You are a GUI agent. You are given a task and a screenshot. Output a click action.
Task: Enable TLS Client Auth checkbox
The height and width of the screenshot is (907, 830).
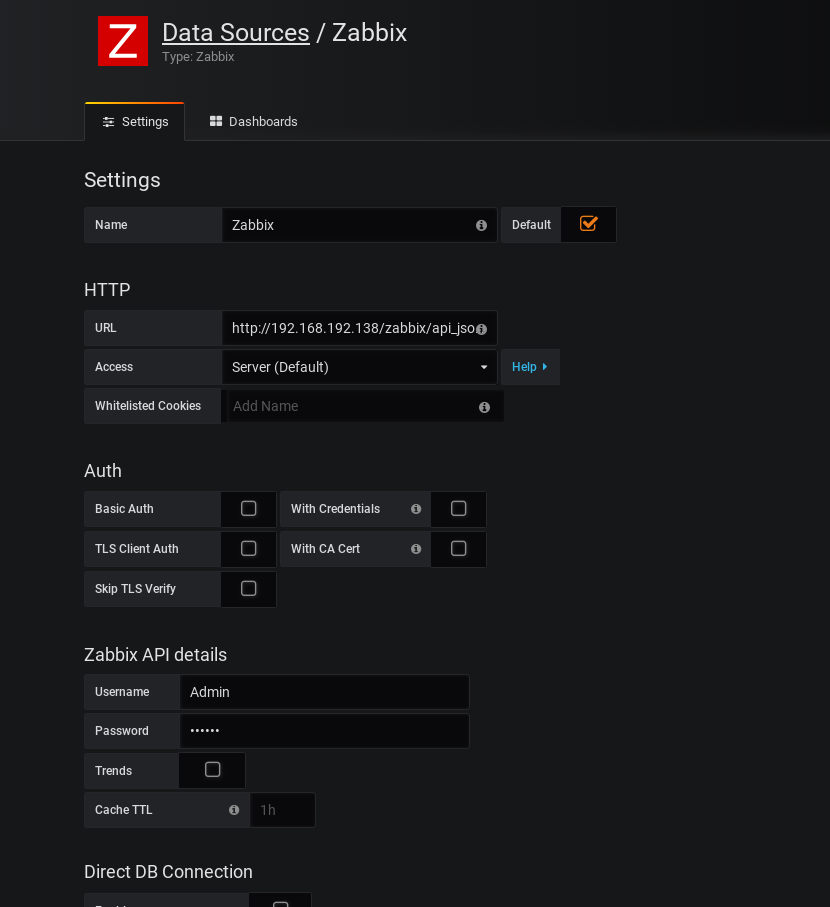click(249, 548)
